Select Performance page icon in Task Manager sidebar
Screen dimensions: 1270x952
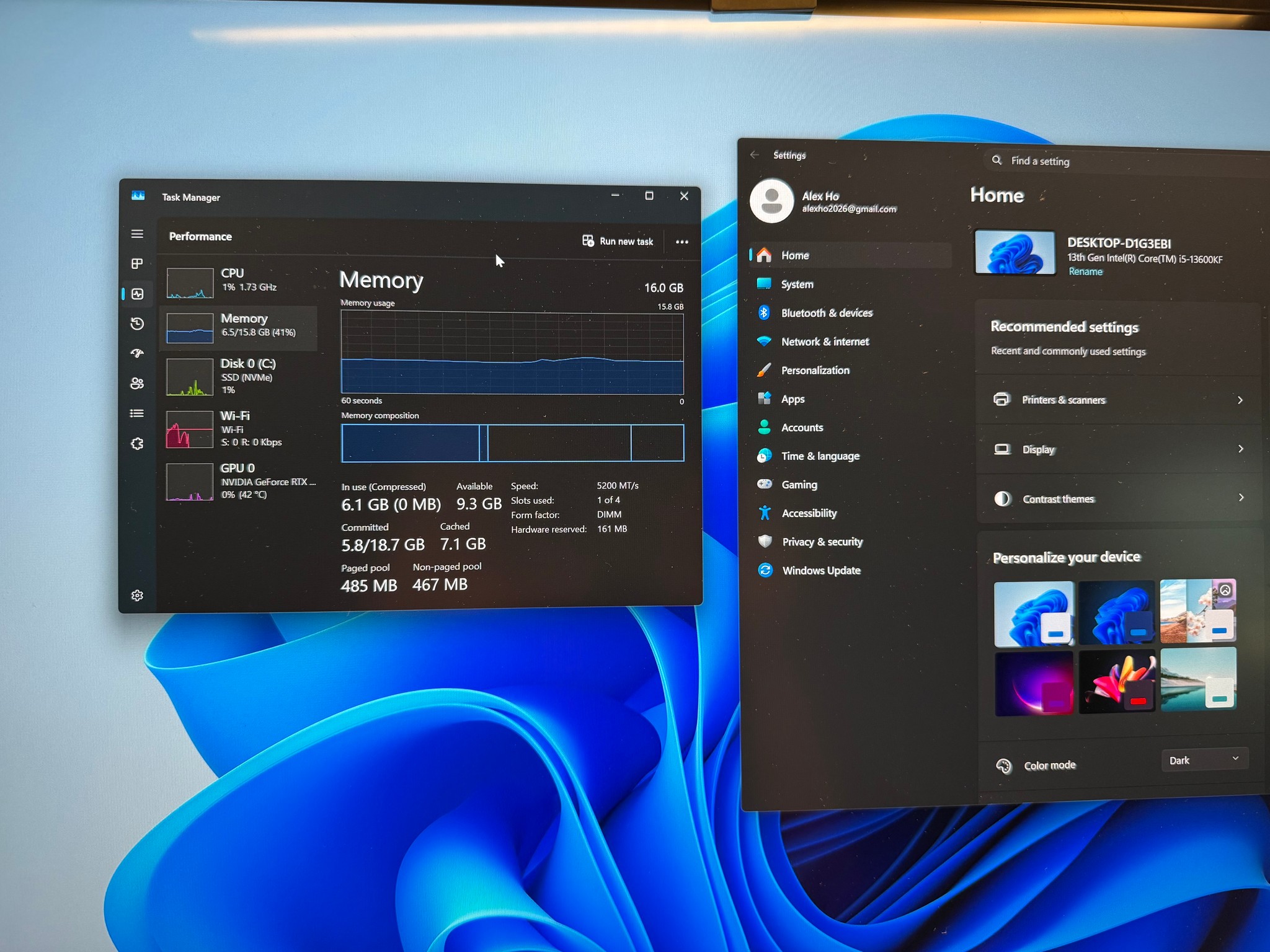coord(137,294)
